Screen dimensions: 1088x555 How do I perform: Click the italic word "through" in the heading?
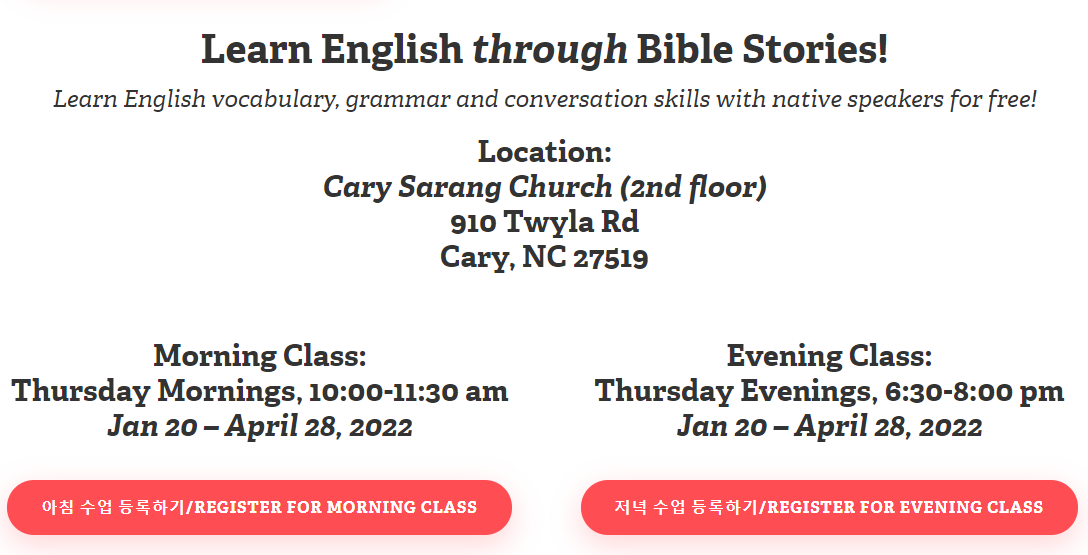549,50
